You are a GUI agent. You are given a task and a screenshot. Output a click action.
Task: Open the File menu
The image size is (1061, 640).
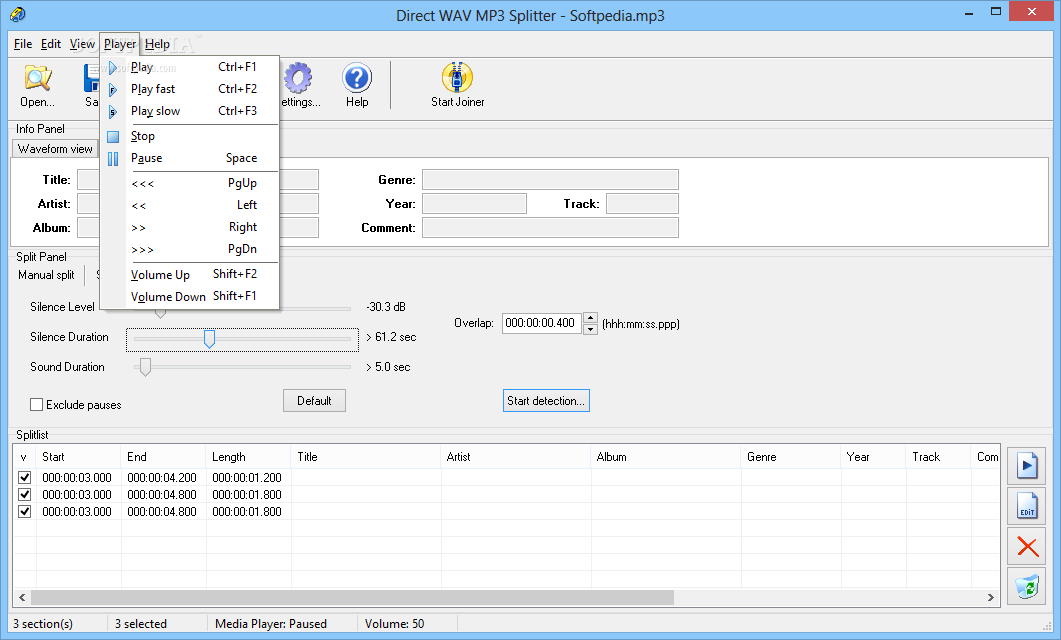(x=22, y=44)
